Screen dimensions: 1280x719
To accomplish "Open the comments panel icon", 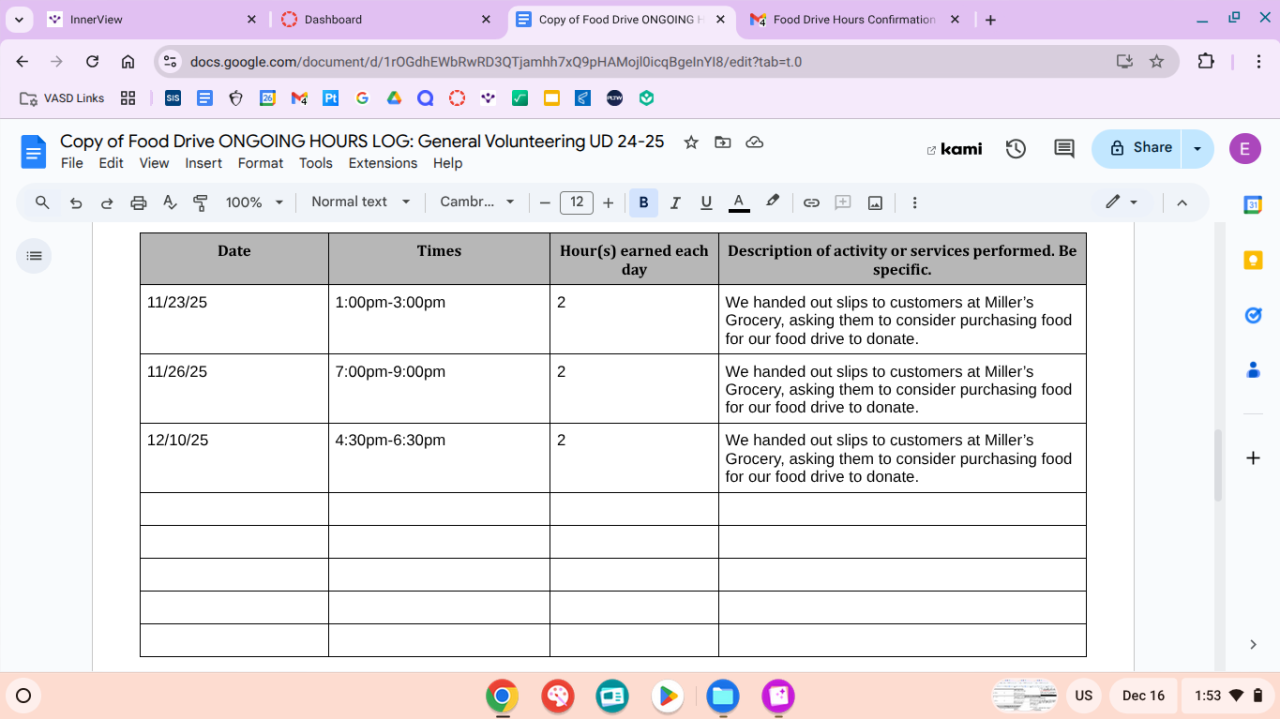I will [x=1064, y=149].
